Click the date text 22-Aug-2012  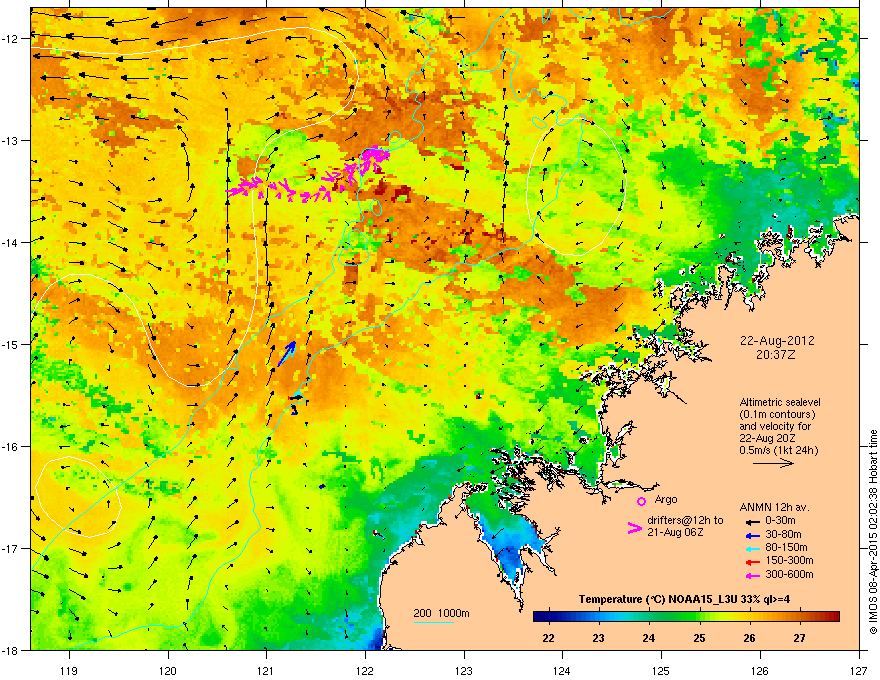pyautogui.click(x=777, y=341)
